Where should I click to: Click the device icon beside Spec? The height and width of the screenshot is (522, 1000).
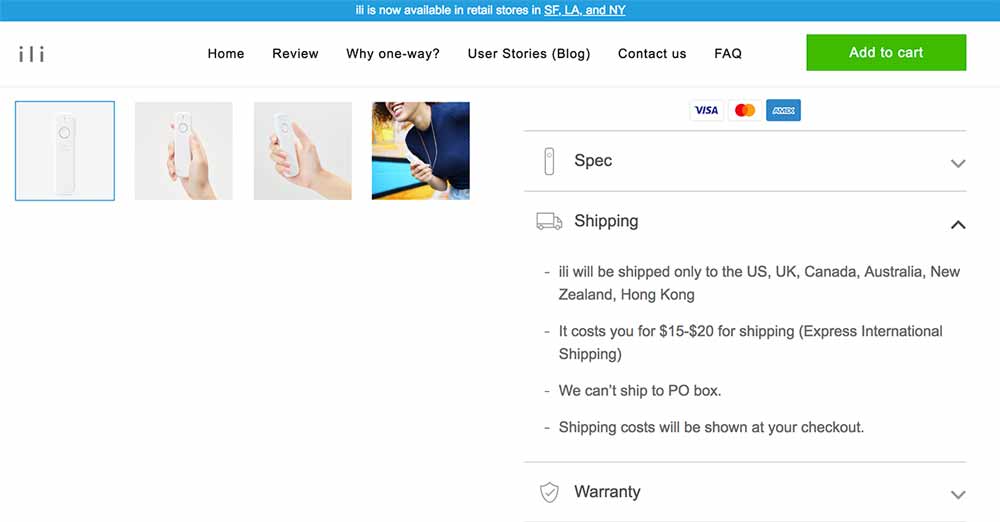coord(549,161)
